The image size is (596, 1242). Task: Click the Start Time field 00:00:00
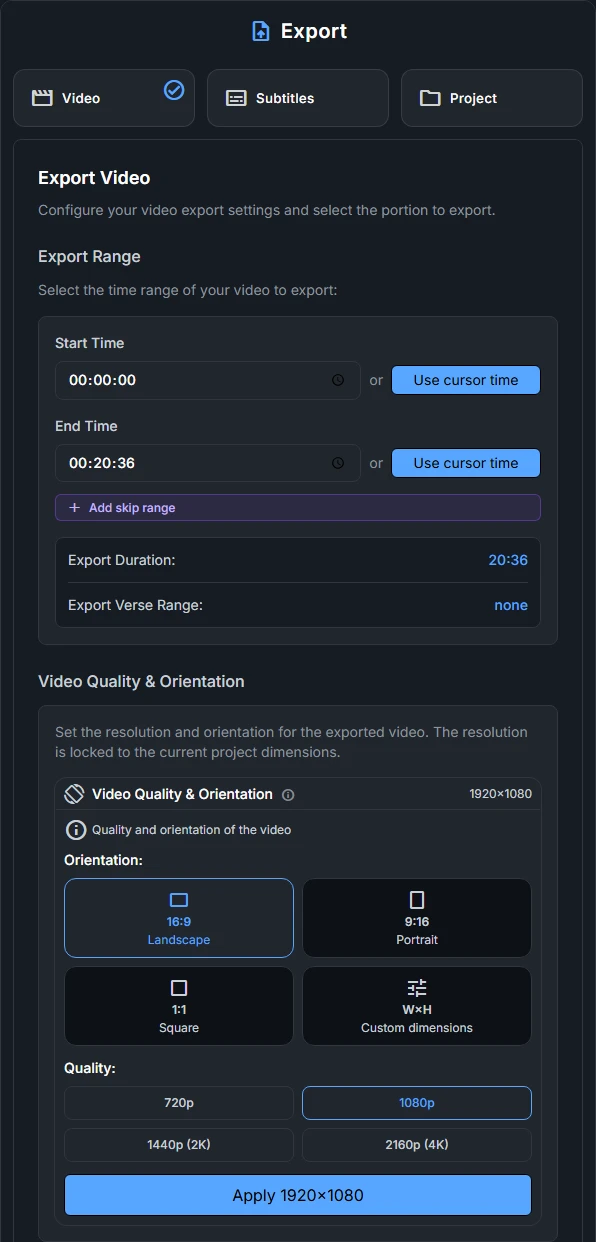[208, 380]
